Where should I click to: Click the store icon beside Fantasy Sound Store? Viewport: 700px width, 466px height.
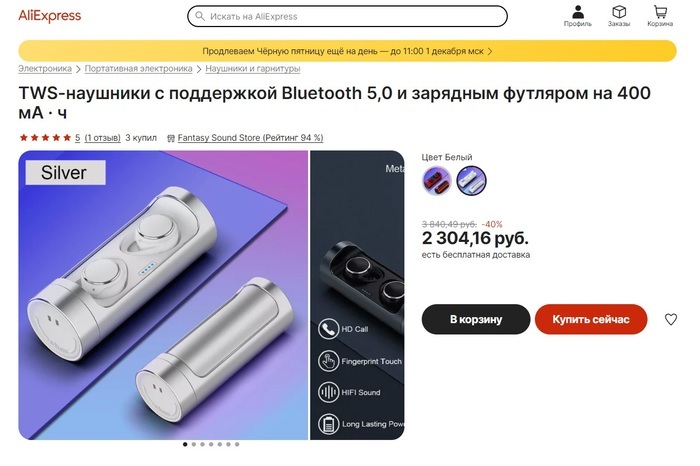pyautogui.click(x=171, y=138)
